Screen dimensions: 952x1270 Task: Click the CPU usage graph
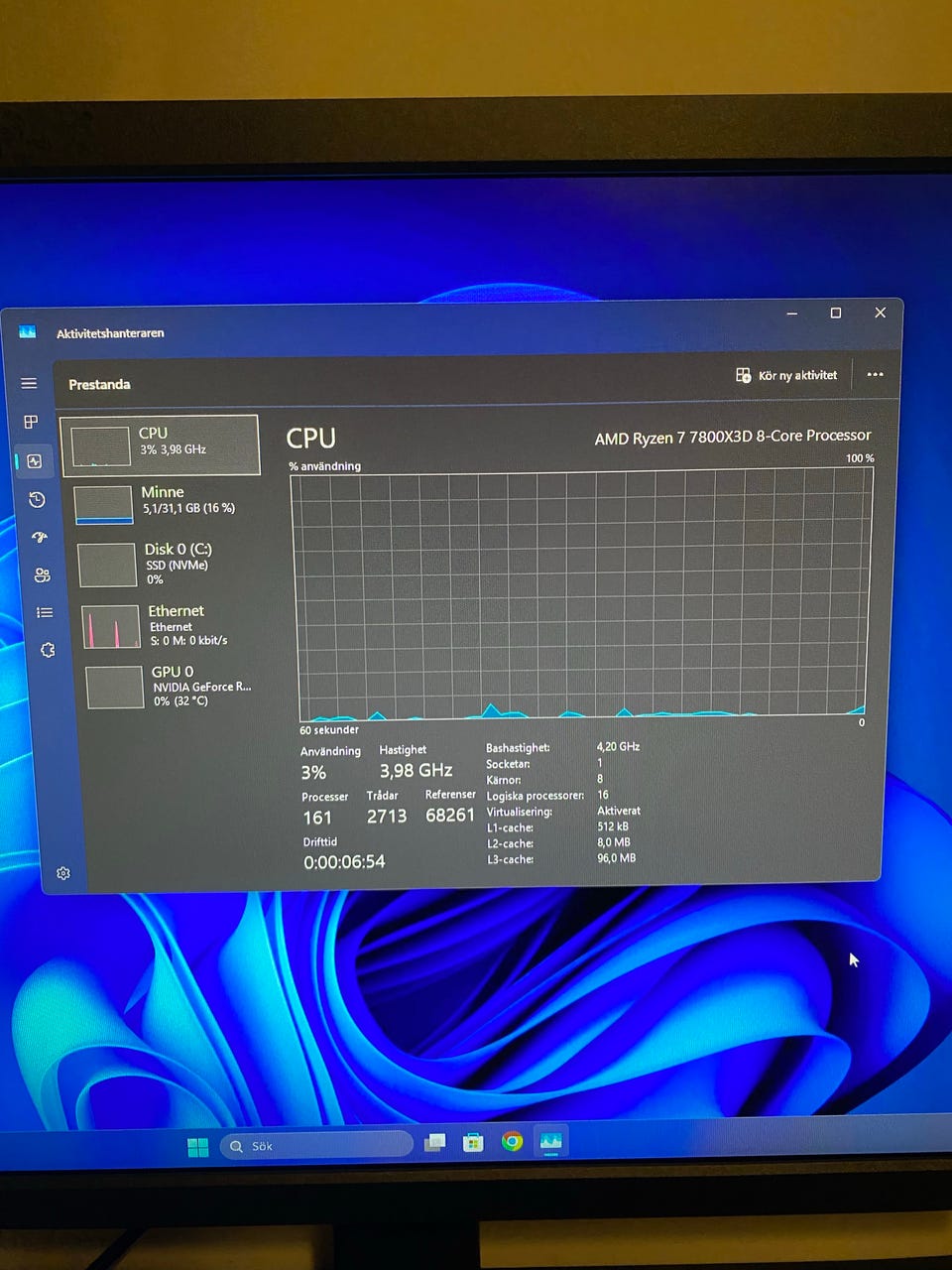click(x=582, y=595)
